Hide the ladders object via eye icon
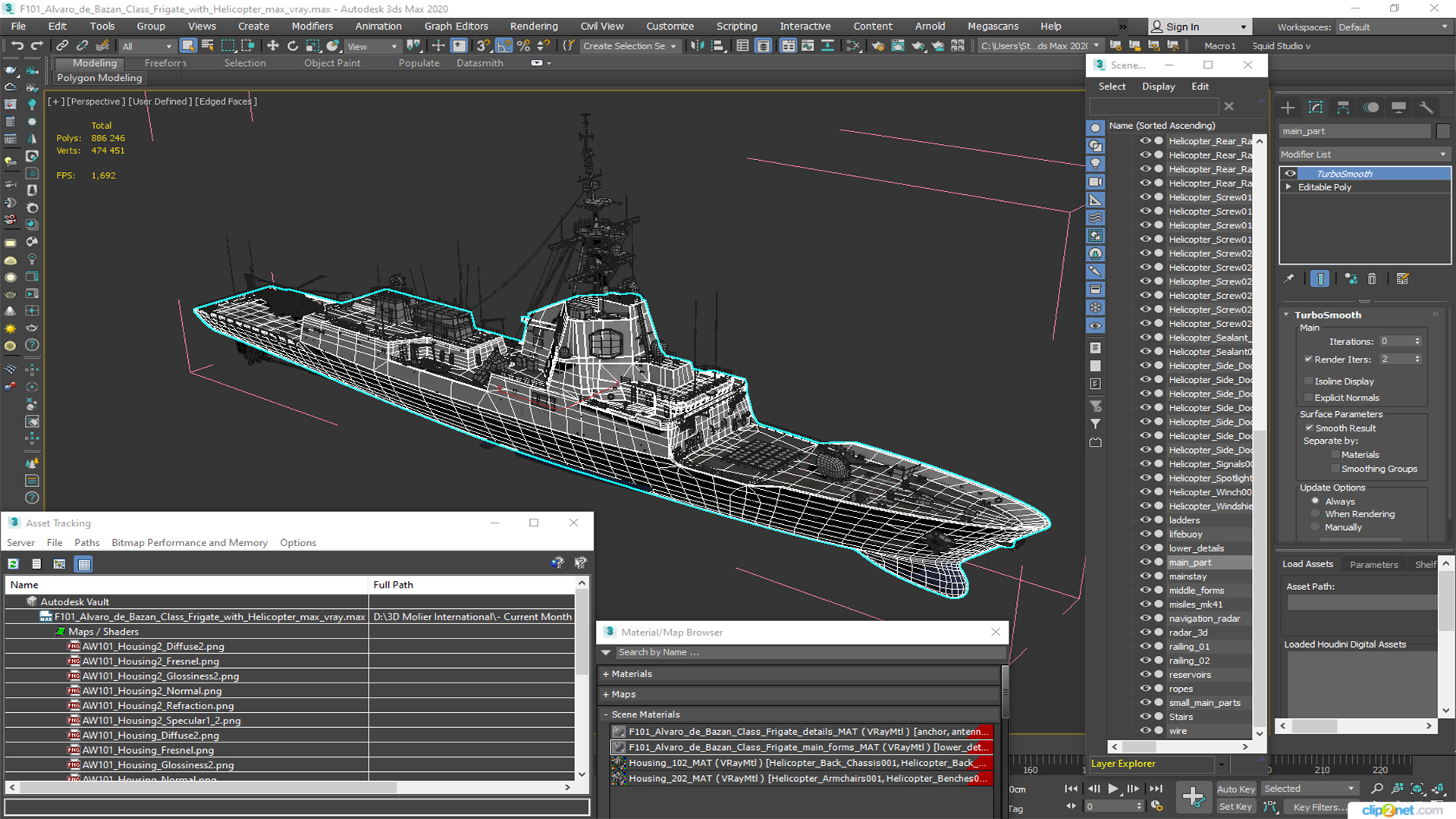This screenshot has width=1456, height=819. [1145, 520]
